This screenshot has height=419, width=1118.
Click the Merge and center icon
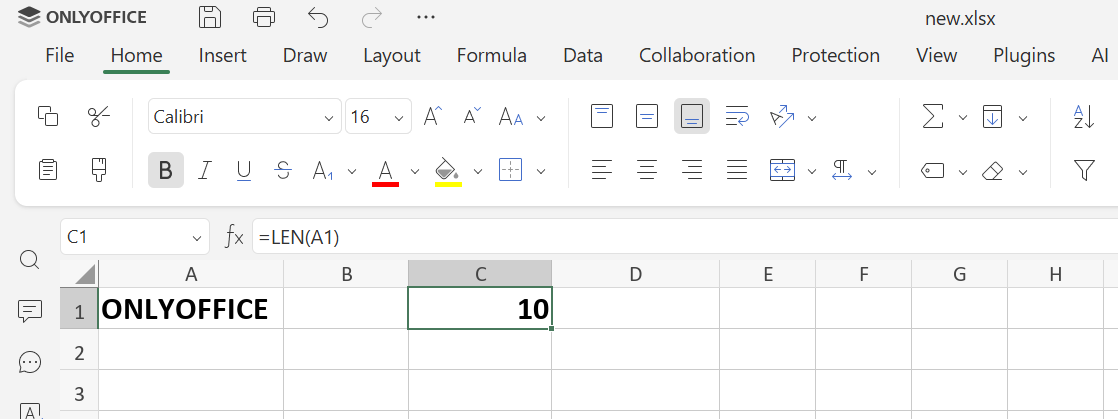(782, 170)
